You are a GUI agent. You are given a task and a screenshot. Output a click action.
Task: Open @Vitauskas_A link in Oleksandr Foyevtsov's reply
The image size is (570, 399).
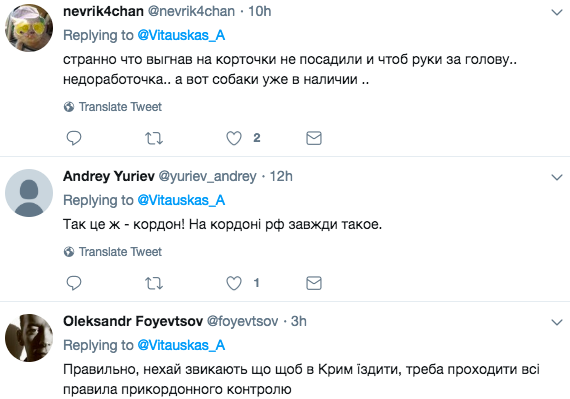coord(181,345)
